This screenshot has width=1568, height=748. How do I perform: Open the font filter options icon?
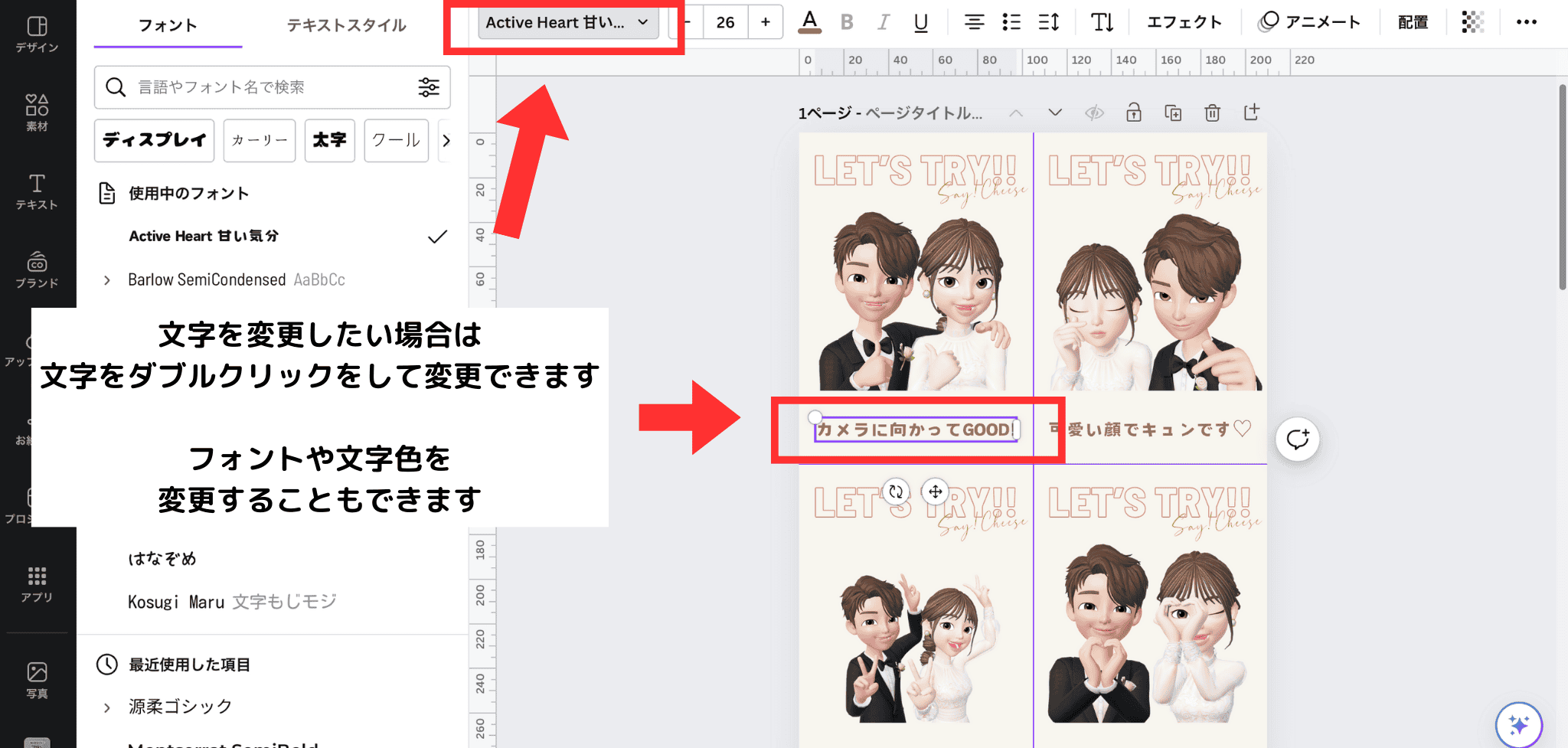(429, 87)
